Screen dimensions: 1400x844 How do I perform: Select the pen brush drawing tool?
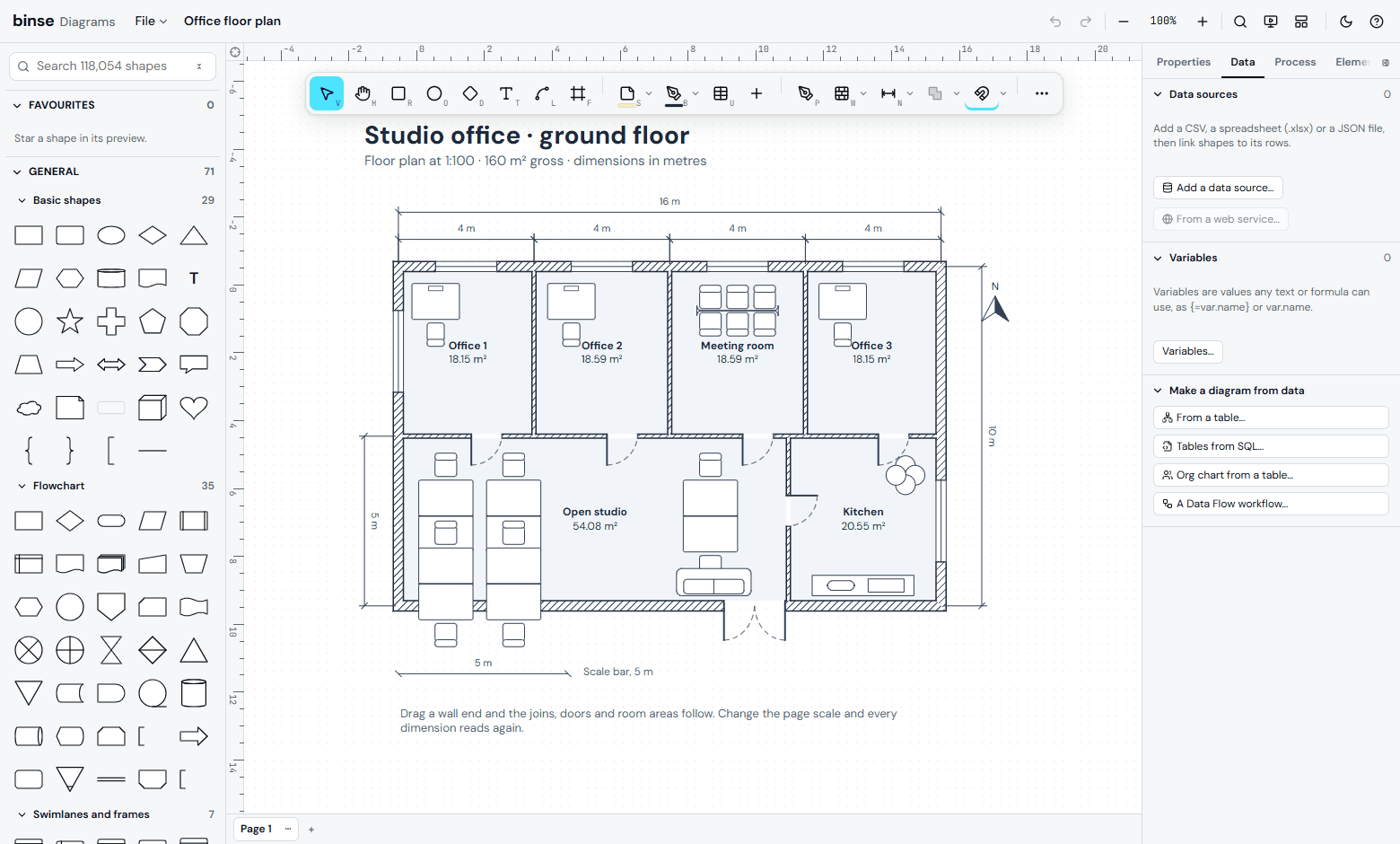click(674, 93)
